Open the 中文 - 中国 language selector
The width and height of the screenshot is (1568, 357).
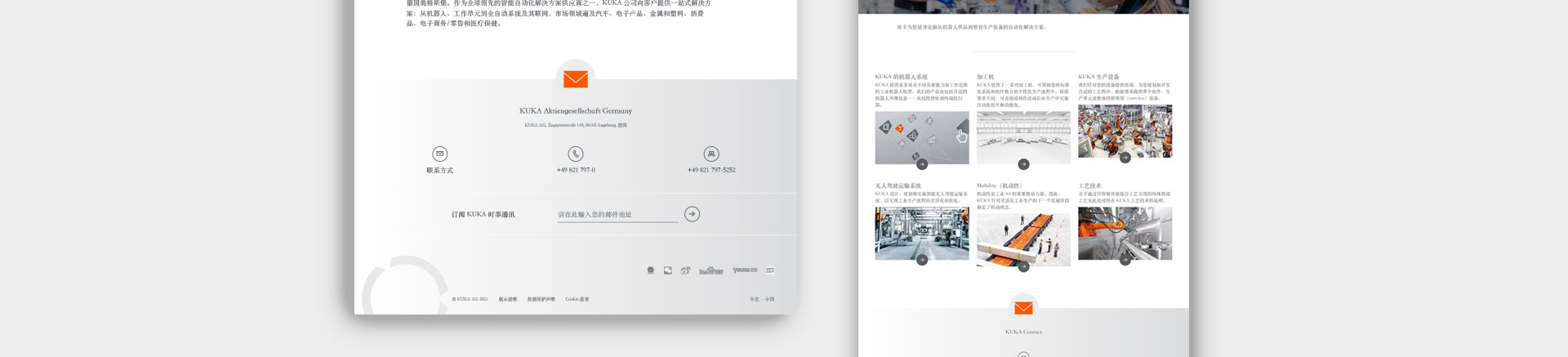[x=761, y=300]
